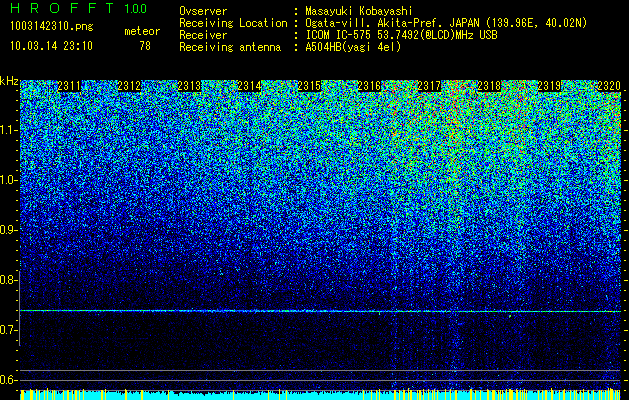Click the 0.8 frequency axis label
The width and height of the screenshot is (629, 400).
pyautogui.click(x=8, y=280)
